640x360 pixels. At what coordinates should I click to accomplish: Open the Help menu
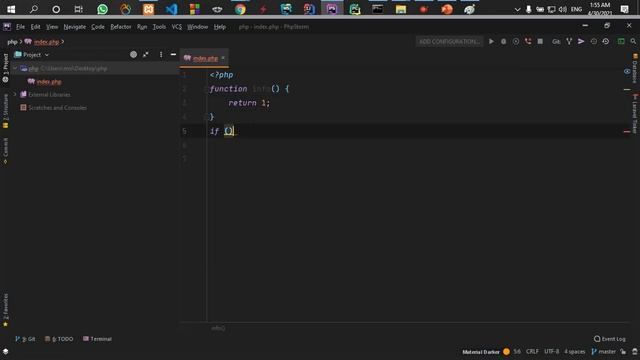(220, 27)
